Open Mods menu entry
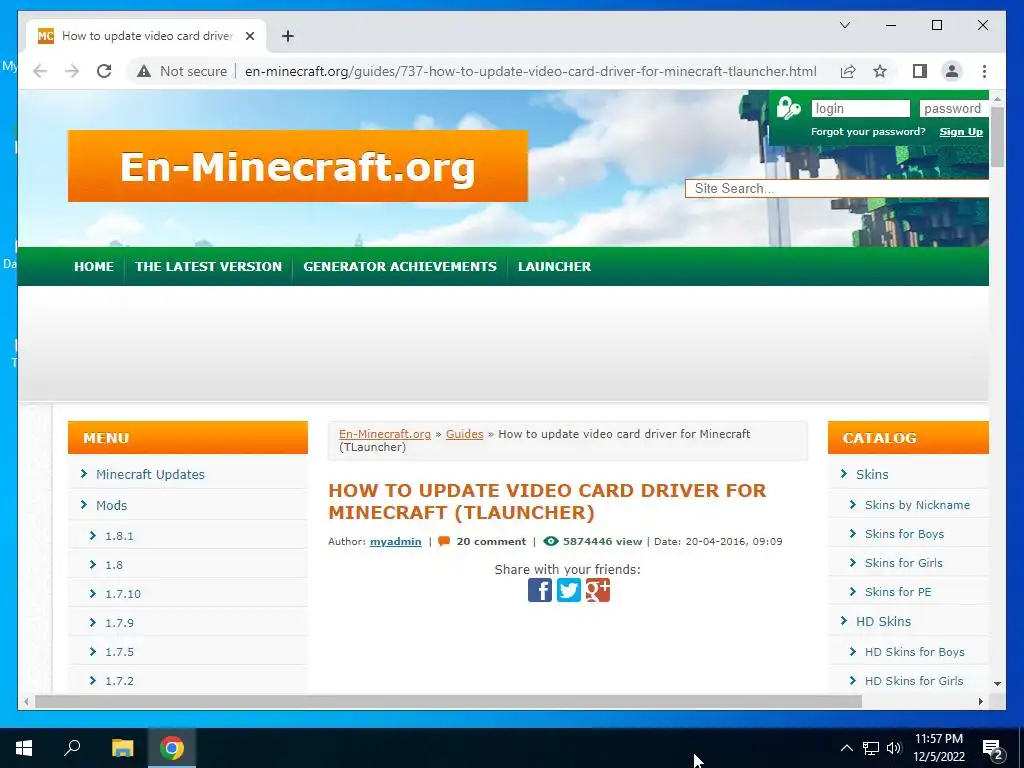This screenshot has height=768, width=1024. tap(111, 505)
